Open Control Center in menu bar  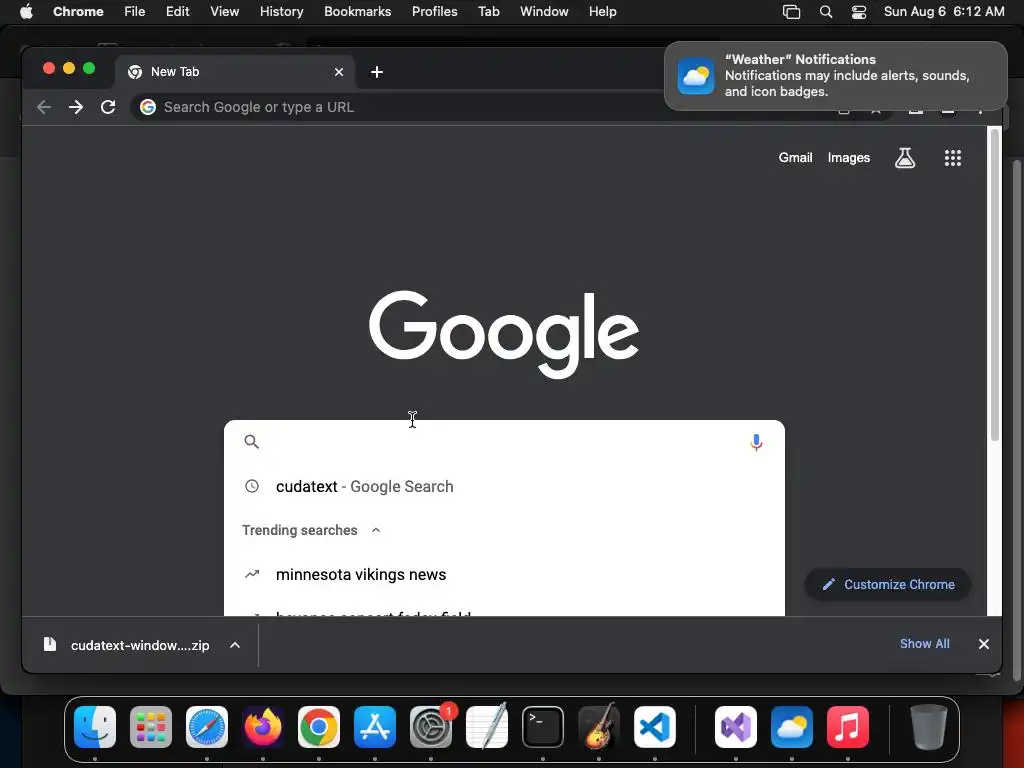click(859, 12)
